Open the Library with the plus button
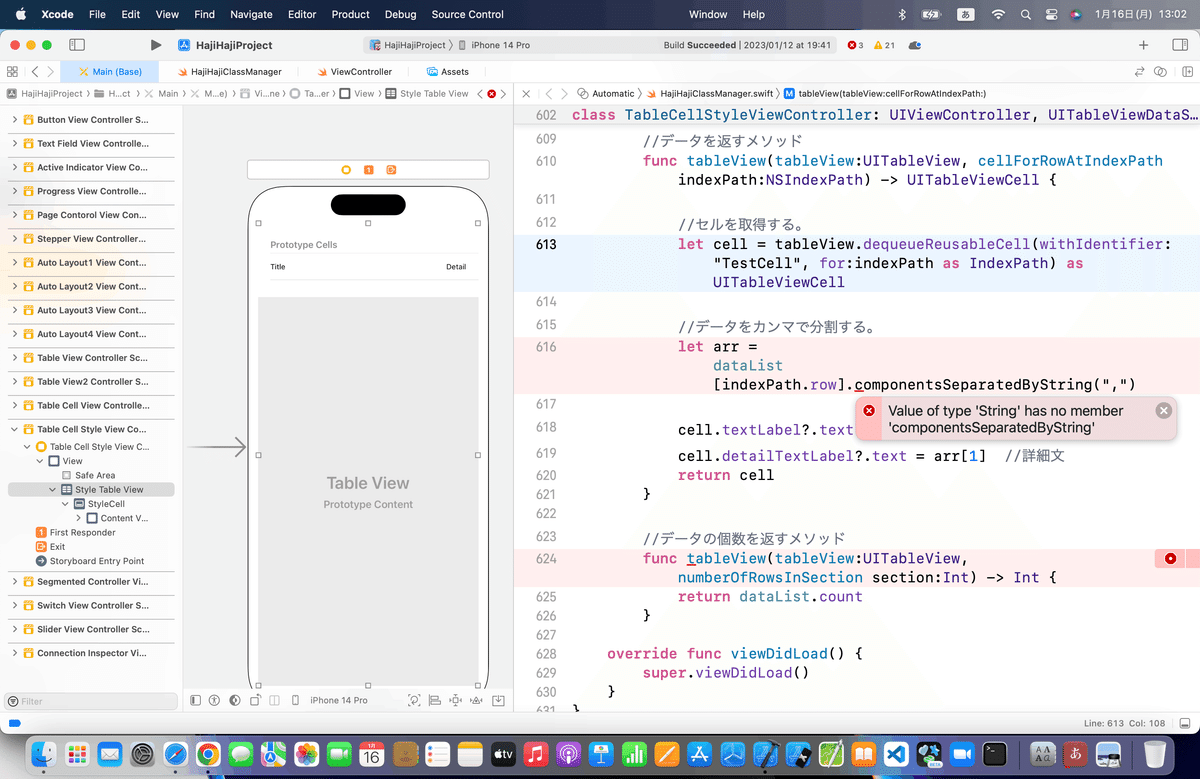The width and height of the screenshot is (1200, 779). tap(1144, 45)
